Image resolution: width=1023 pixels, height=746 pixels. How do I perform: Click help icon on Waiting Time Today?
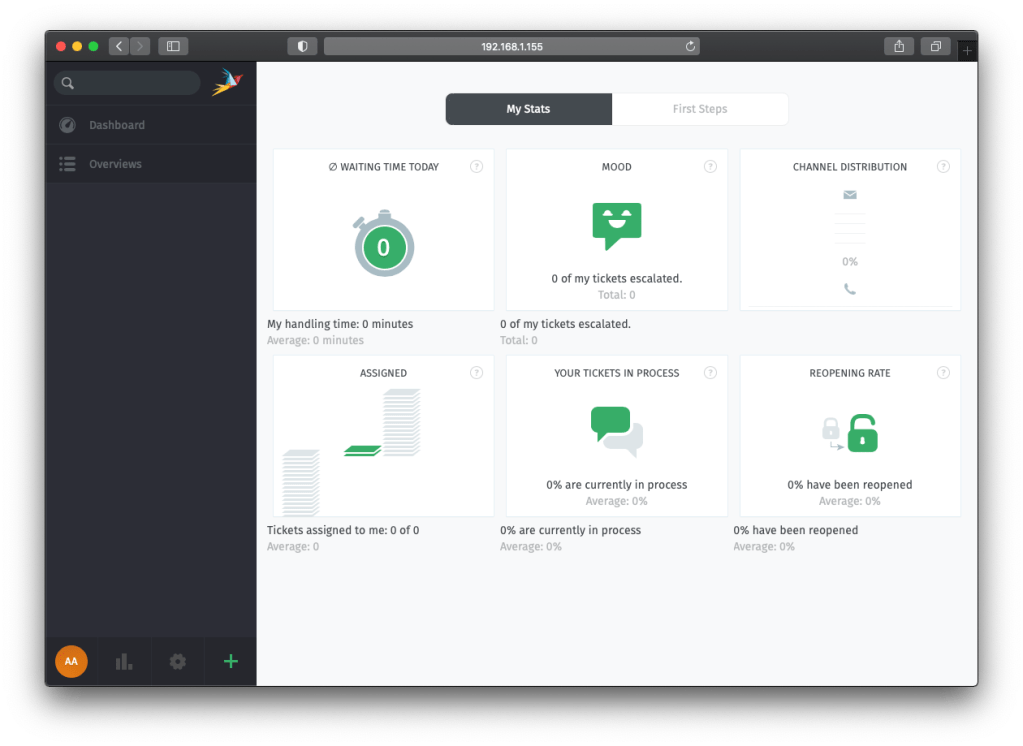click(x=476, y=167)
